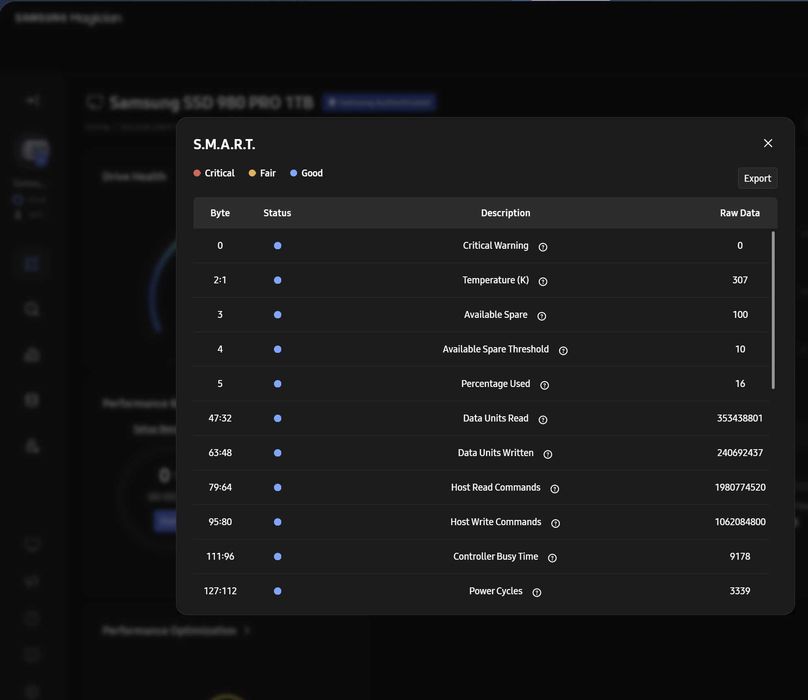Click raw value 16 for Percentage Used
This screenshot has height=700, width=808.
click(740, 384)
